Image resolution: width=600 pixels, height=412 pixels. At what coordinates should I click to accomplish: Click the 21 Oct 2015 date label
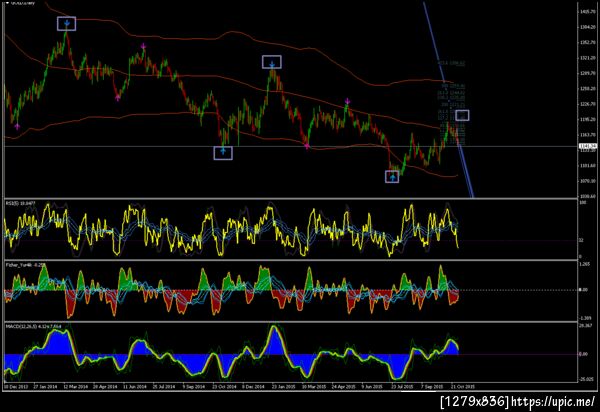point(463,386)
